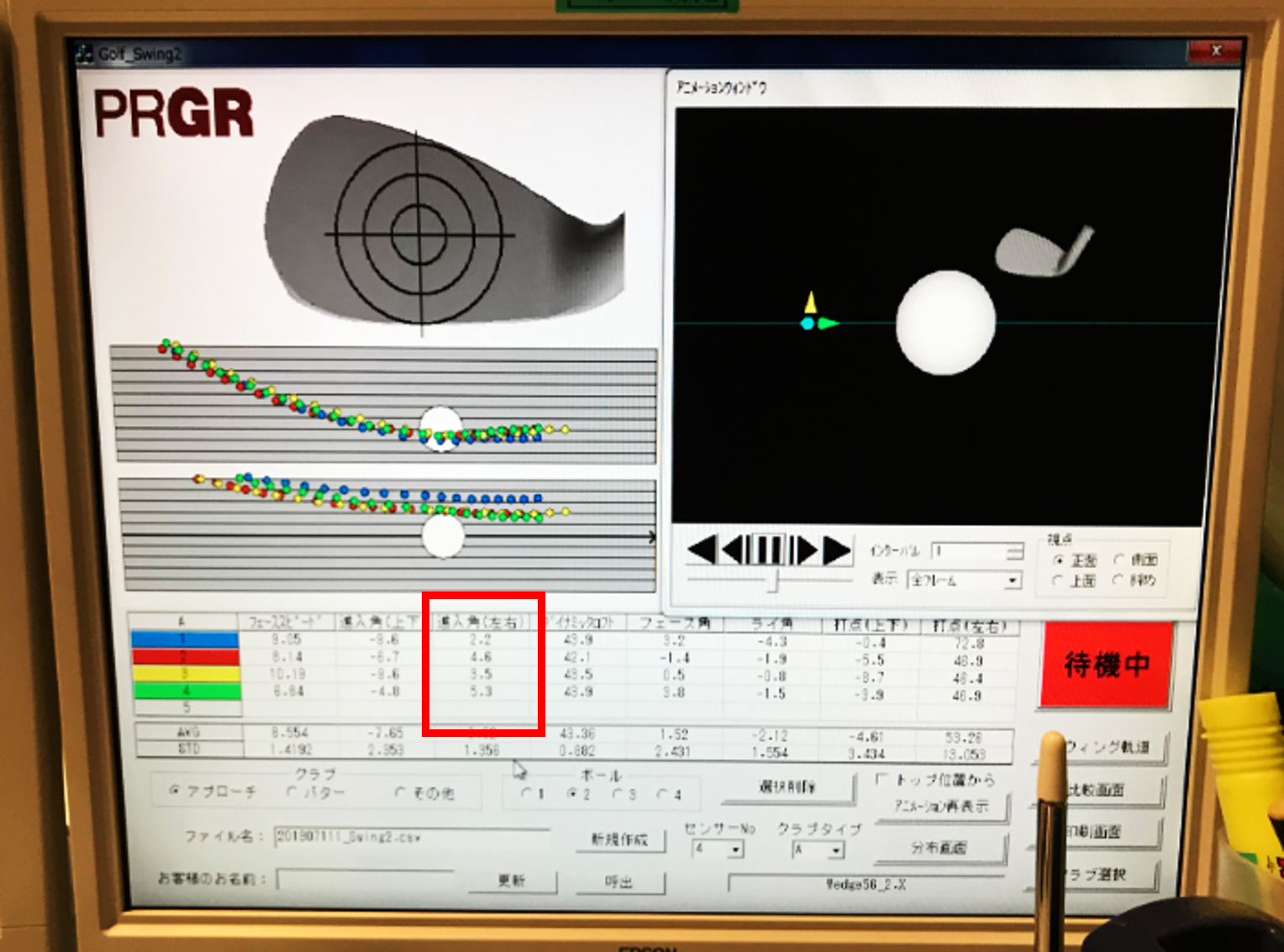Click the フェース角 column header

coord(675,623)
